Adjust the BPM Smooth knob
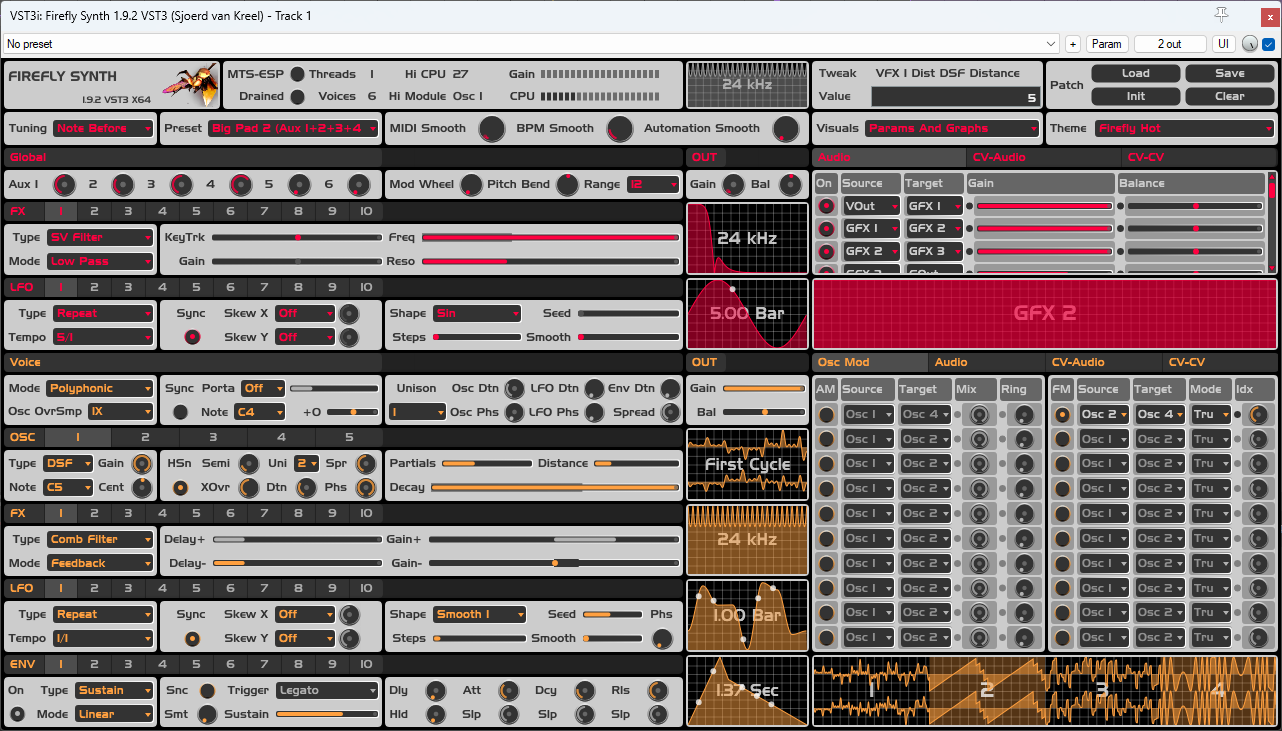The width and height of the screenshot is (1282, 731). (x=620, y=128)
